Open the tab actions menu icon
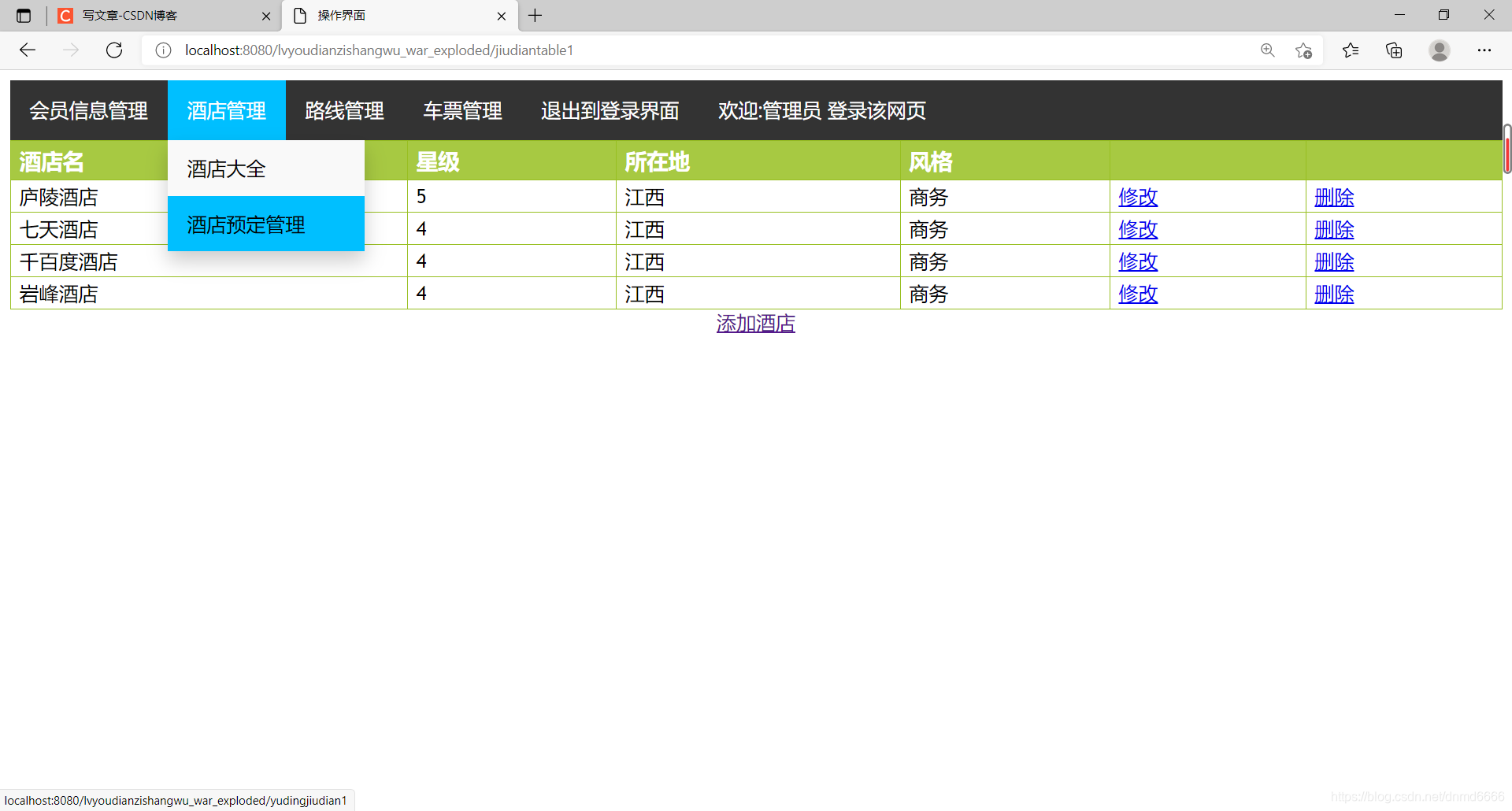 (24, 16)
